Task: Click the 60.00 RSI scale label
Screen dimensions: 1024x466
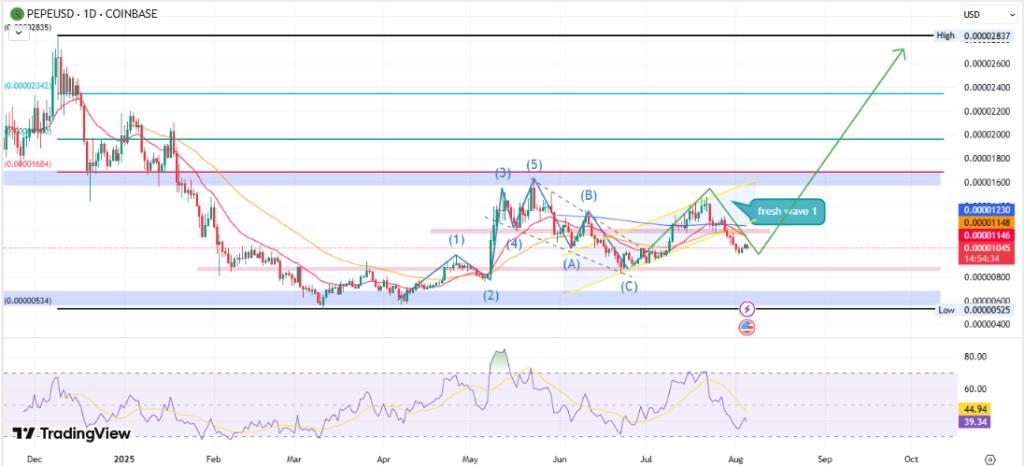Action: pyautogui.click(x=974, y=389)
